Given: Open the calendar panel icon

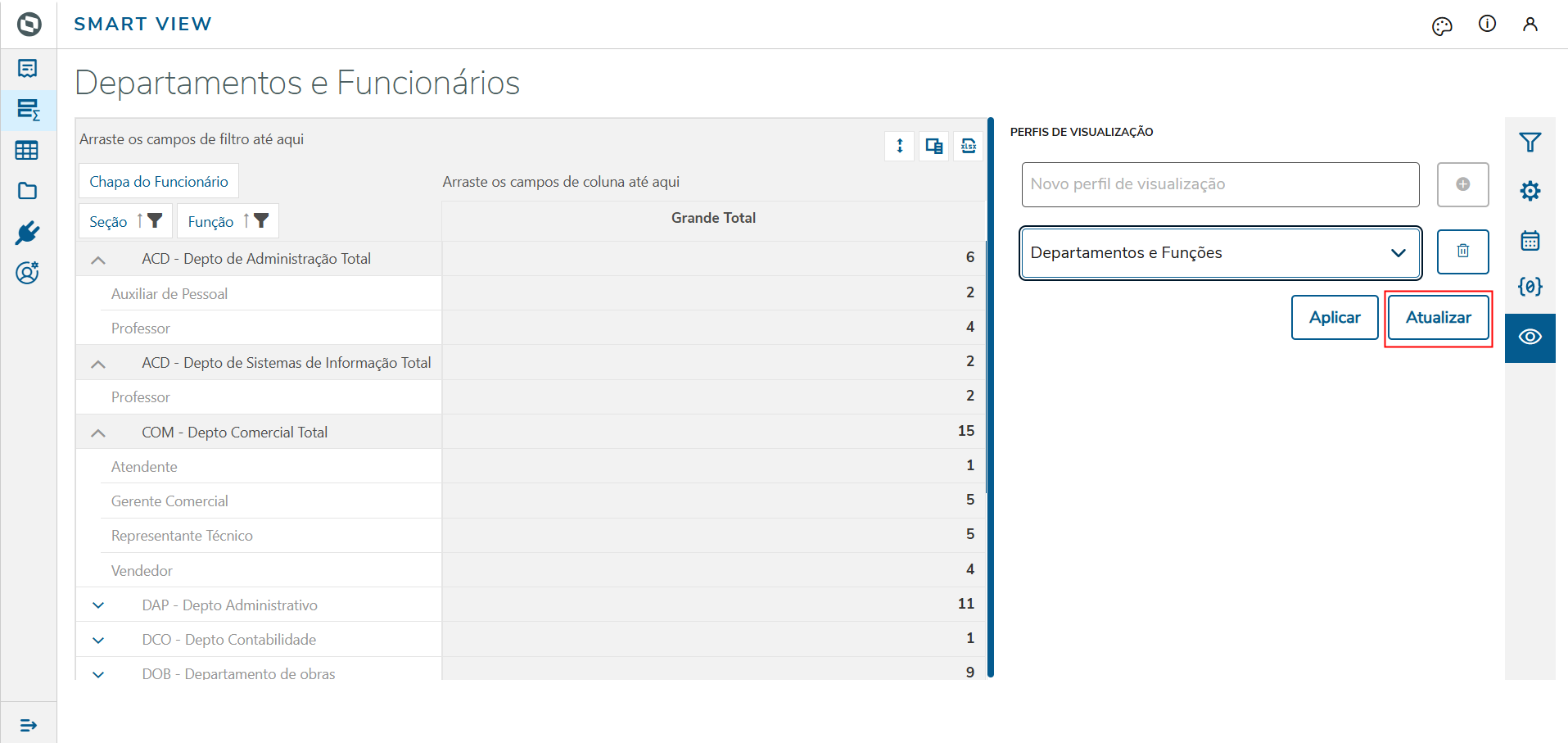Looking at the screenshot, I should pyautogui.click(x=1530, y=240).
